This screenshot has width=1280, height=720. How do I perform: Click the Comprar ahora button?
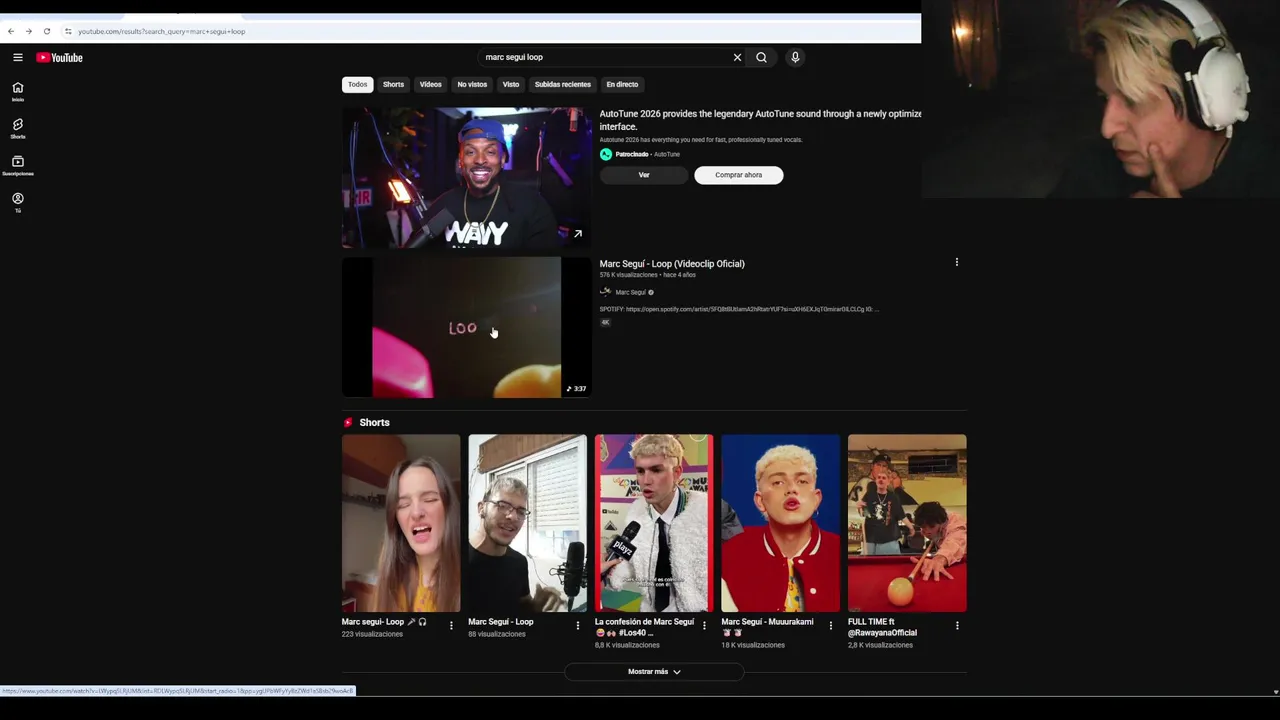pyautogui.click(x=738, y=175)
